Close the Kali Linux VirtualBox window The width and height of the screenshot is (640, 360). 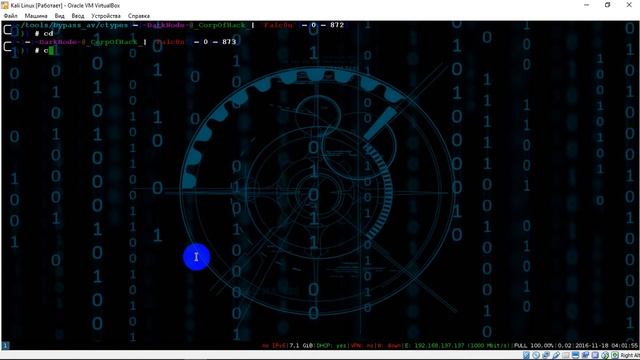629,5
